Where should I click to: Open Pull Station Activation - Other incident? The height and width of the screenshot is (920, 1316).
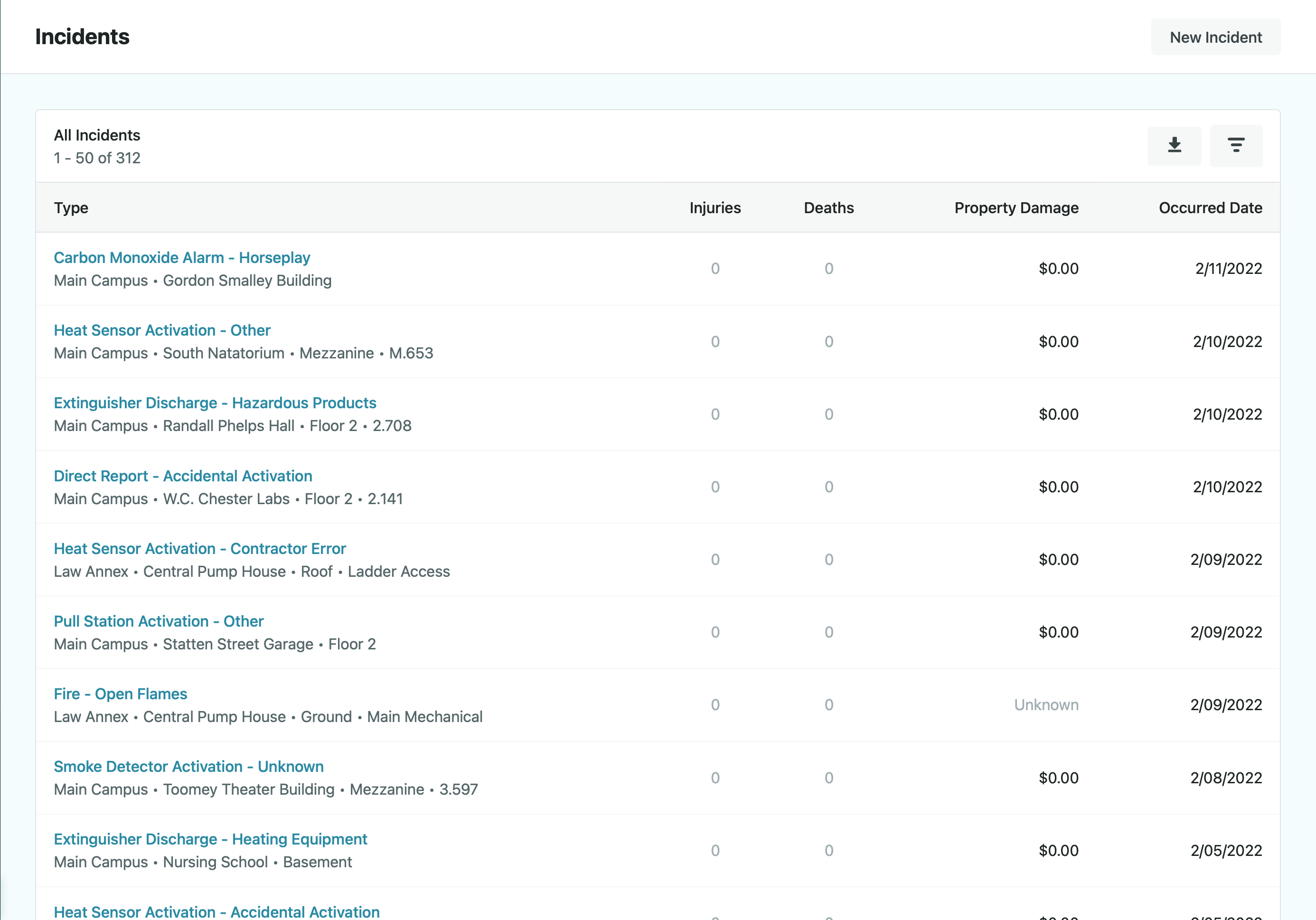159,621
